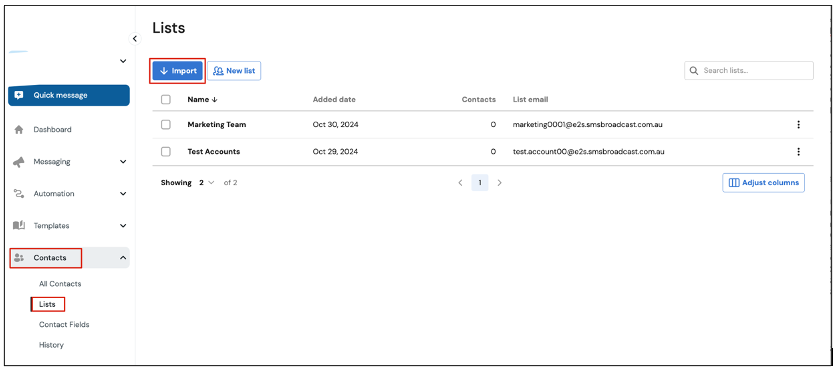Click the New list button
838x371 pixels.
[234, 71]
